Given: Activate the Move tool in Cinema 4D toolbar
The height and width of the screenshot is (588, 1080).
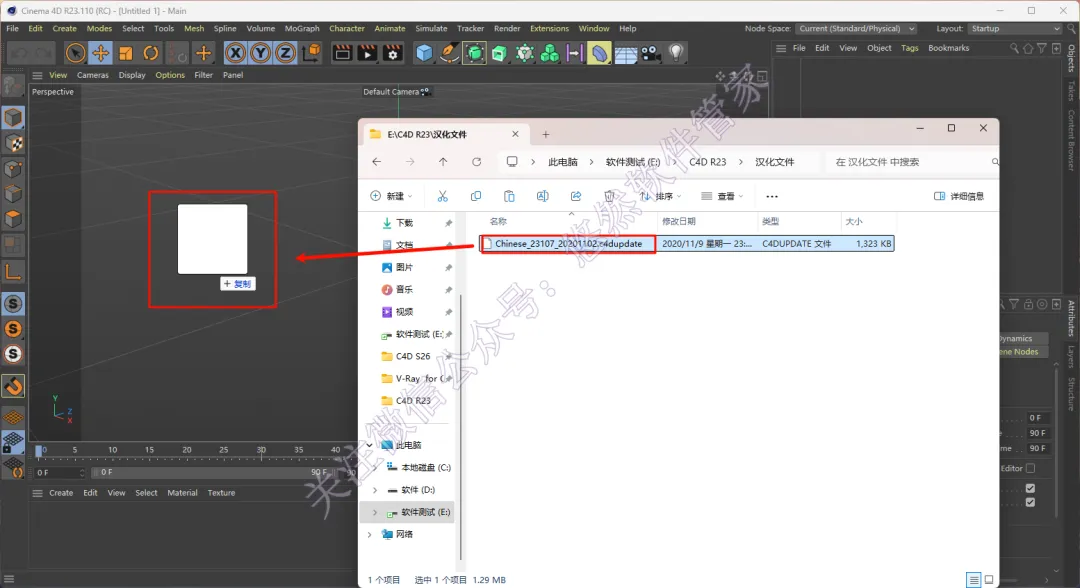Looking at the screenshot, I should click(x=101, y=53).
